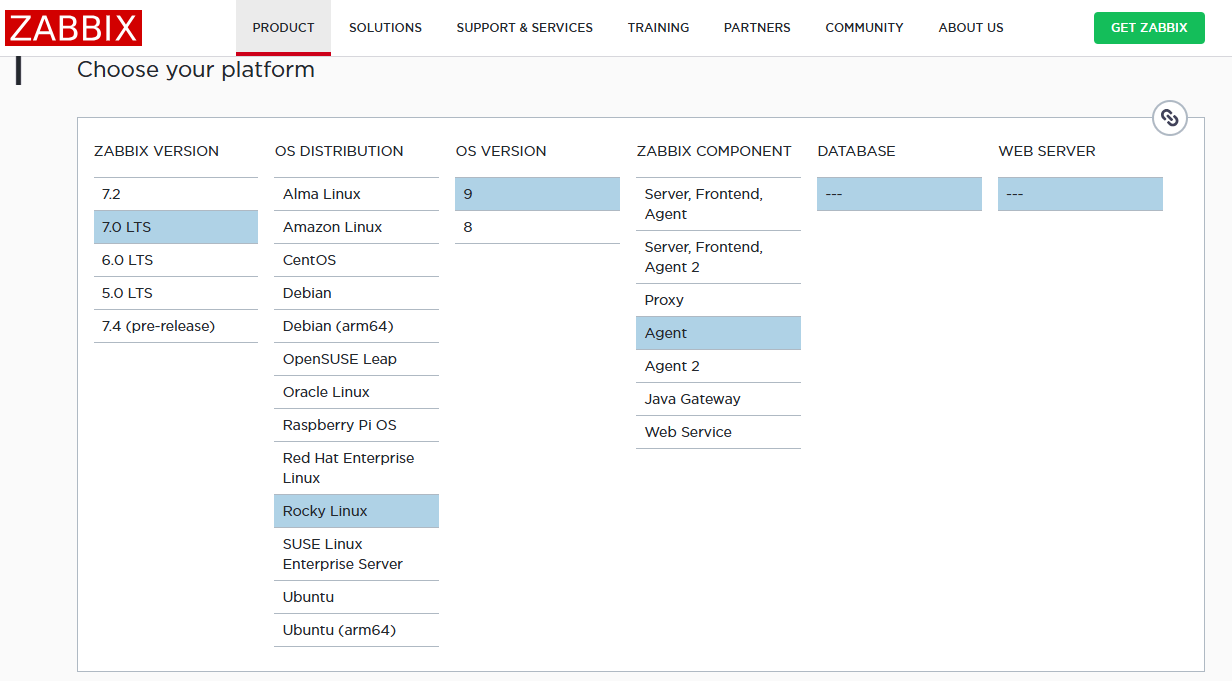Image resolution: width=1232 pixels, height=681 pixels.
Task: Click the 'Choose your platform' heading
Action: click(x=196, y=70)
